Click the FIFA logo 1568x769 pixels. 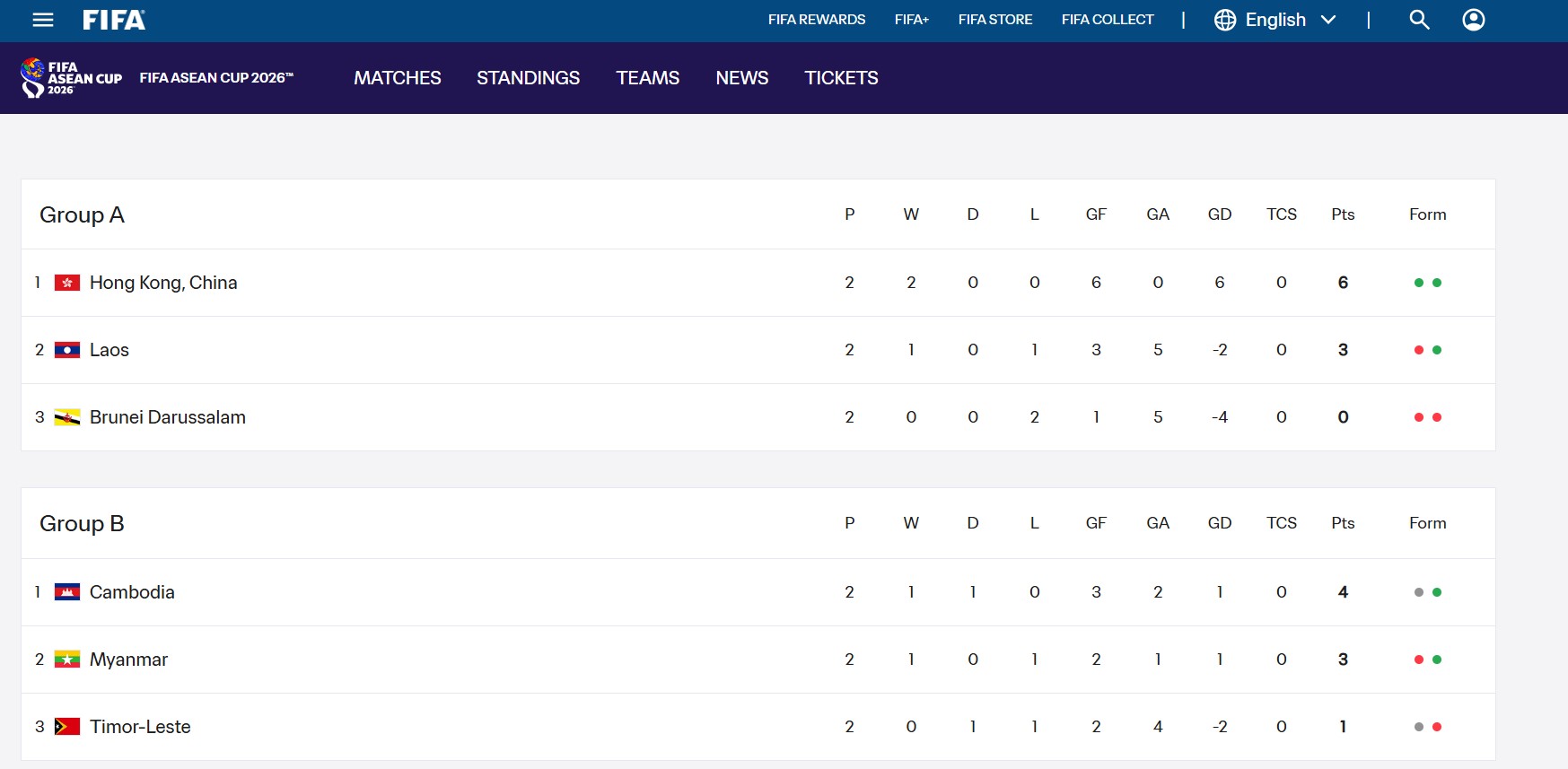pos(114,20)
